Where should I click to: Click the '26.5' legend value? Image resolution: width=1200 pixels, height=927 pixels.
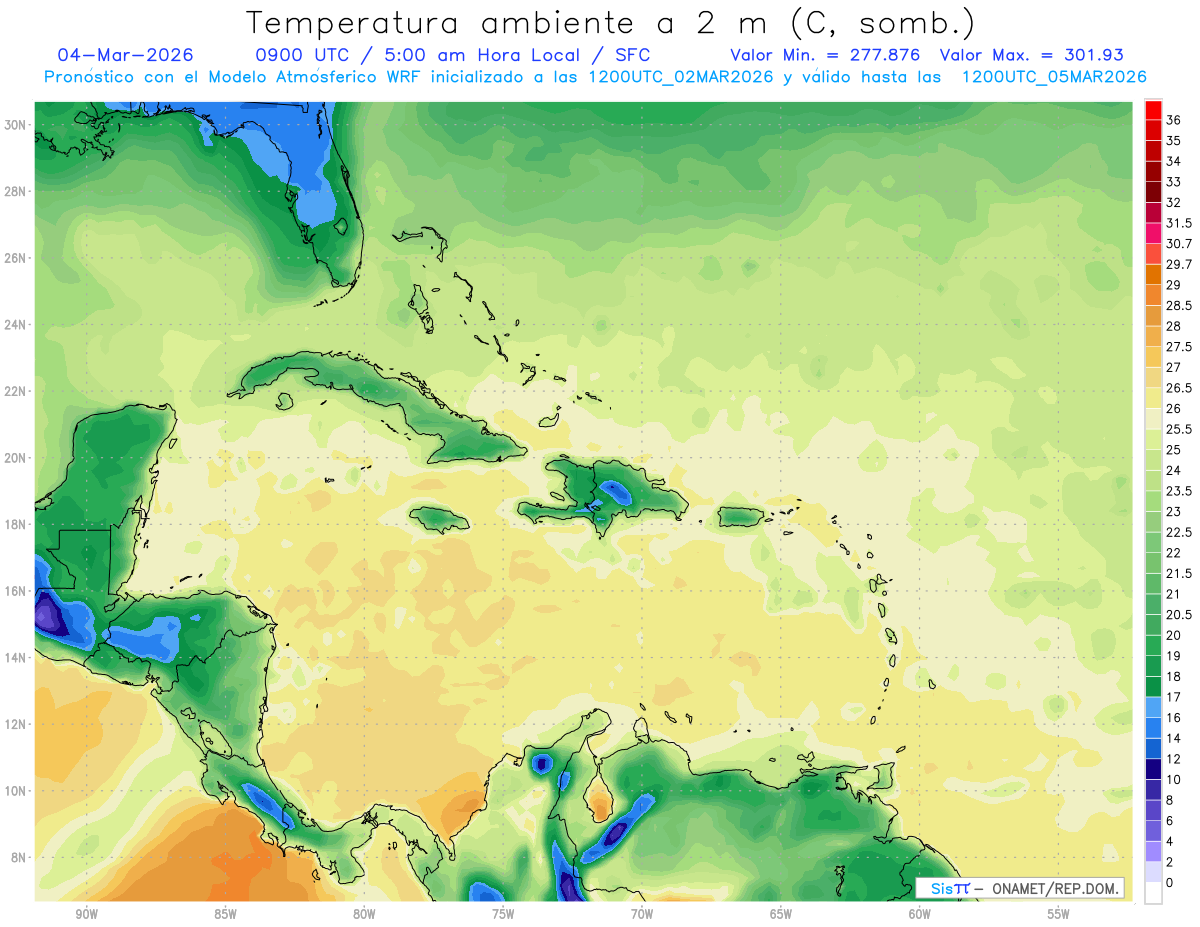click(x=1179, y=388)
